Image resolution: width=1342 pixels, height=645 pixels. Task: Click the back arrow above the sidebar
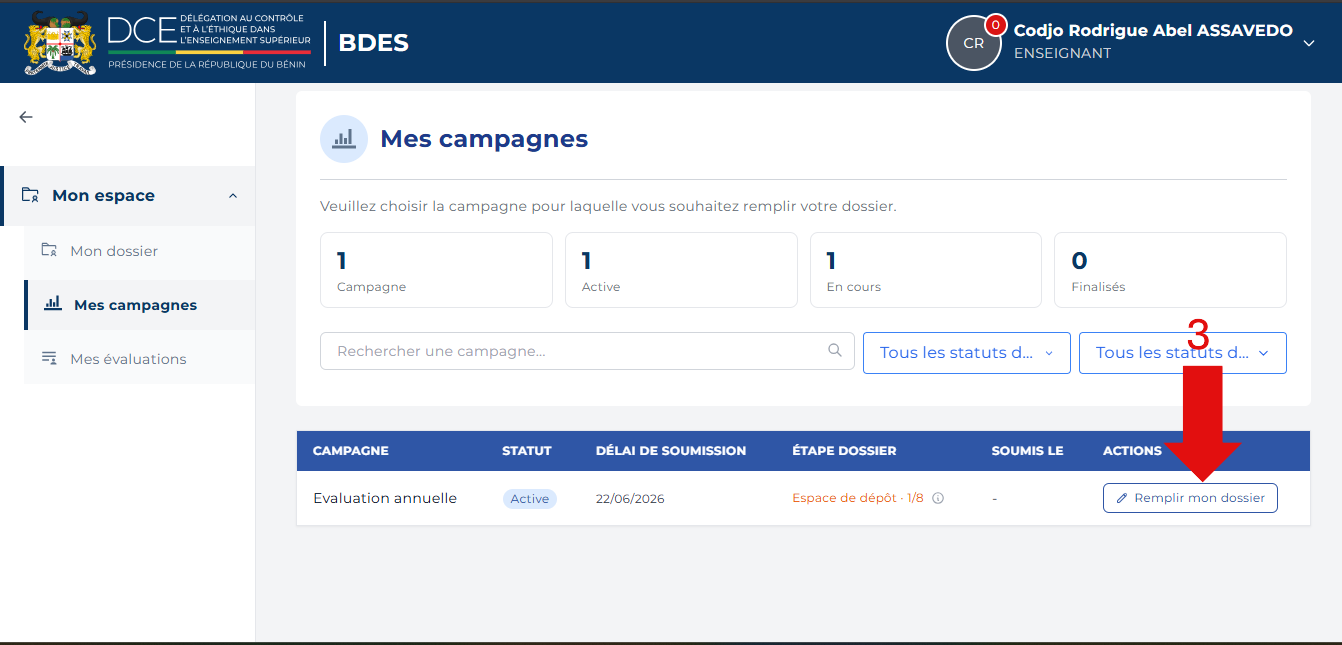click(x=26, y=117)
